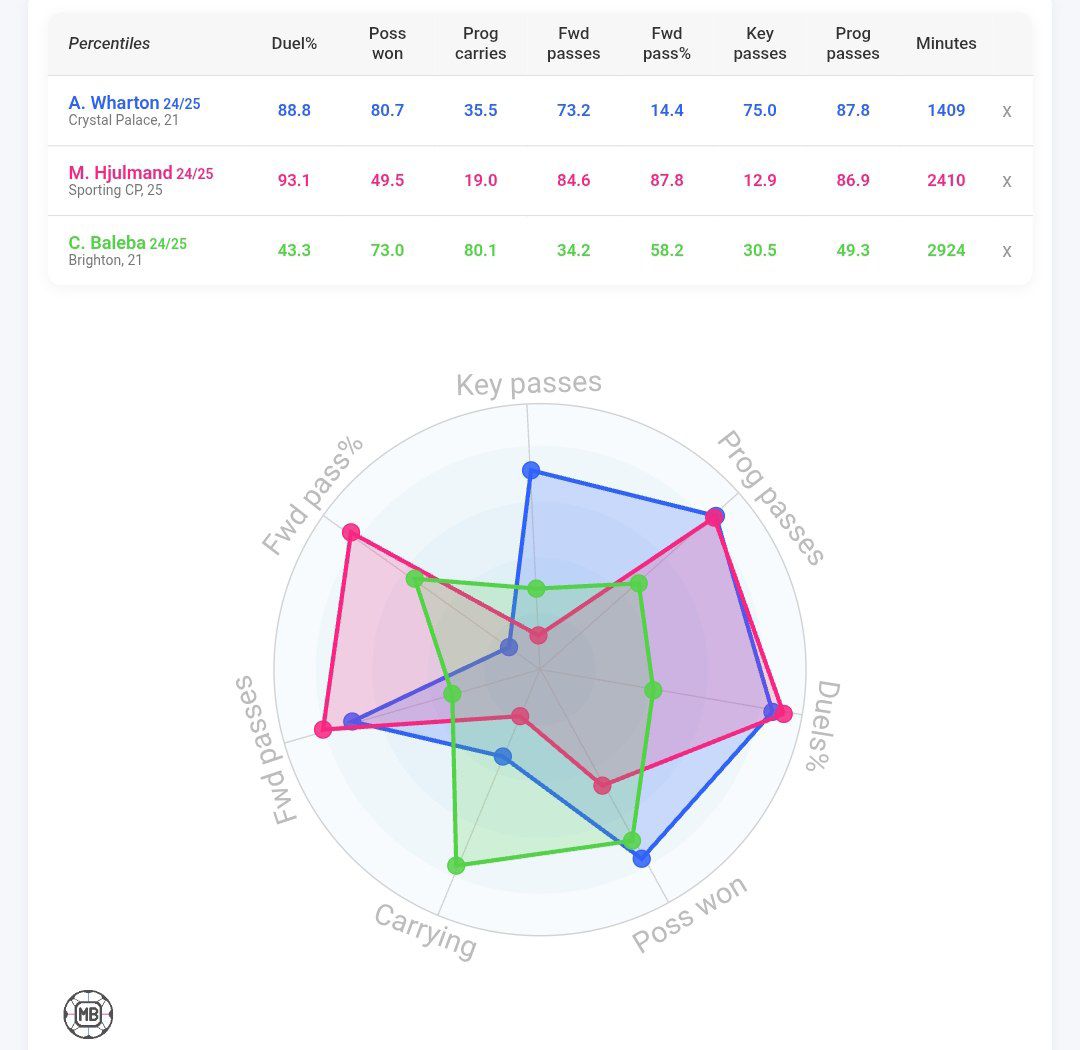Click Hjulmand's pink Duels% data point
Viewport: 1080px width, 1050px height.
[x=784, y=713]
